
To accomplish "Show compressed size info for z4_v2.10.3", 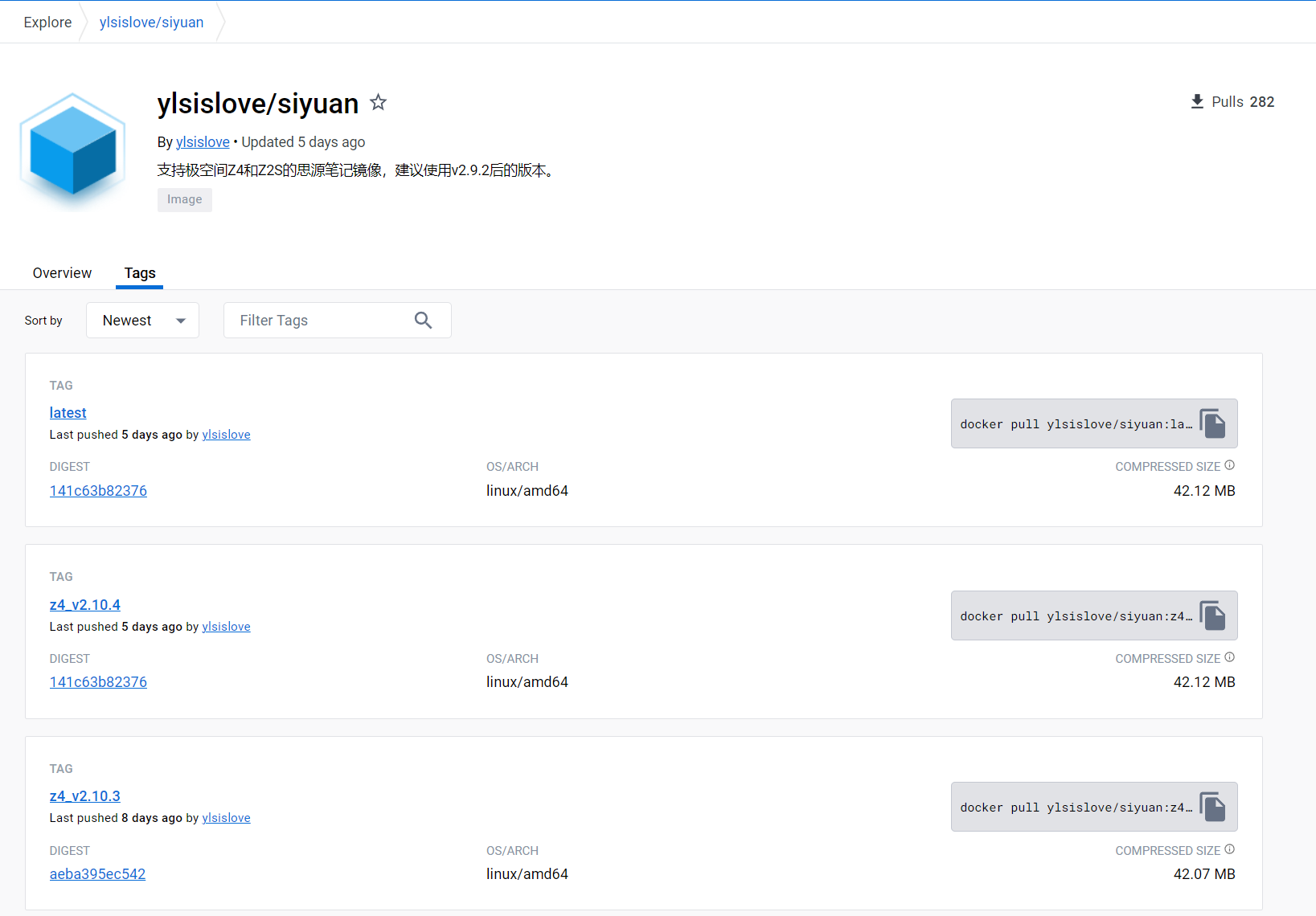I will tap(1229, 849).
